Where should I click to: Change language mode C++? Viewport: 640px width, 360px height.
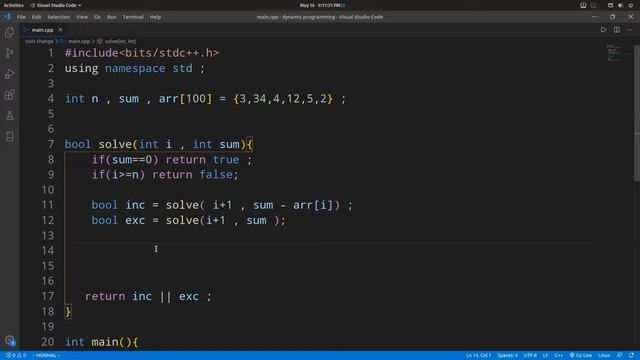click(x=559, y=355)
